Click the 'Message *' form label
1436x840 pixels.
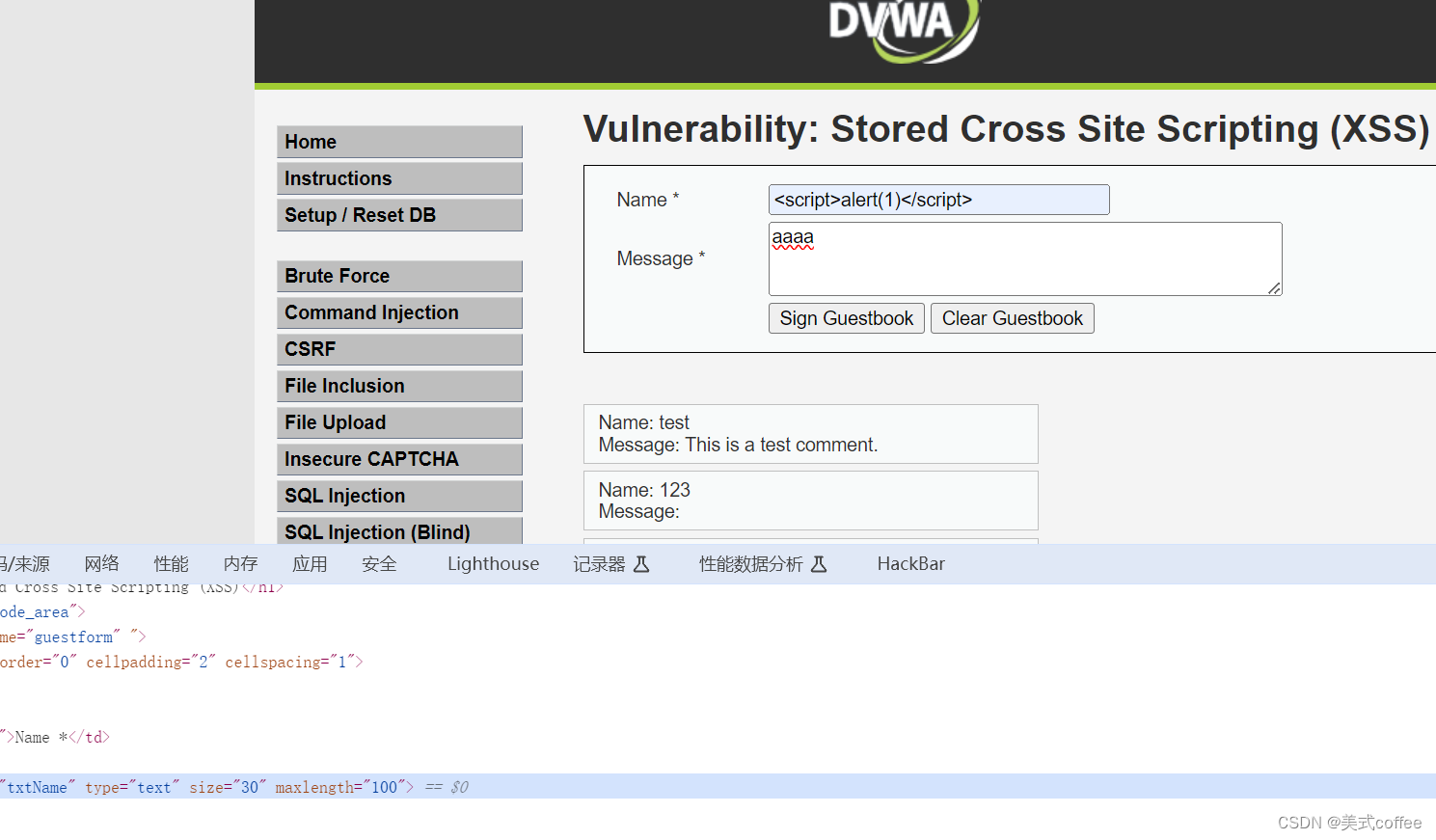point(661,258)
